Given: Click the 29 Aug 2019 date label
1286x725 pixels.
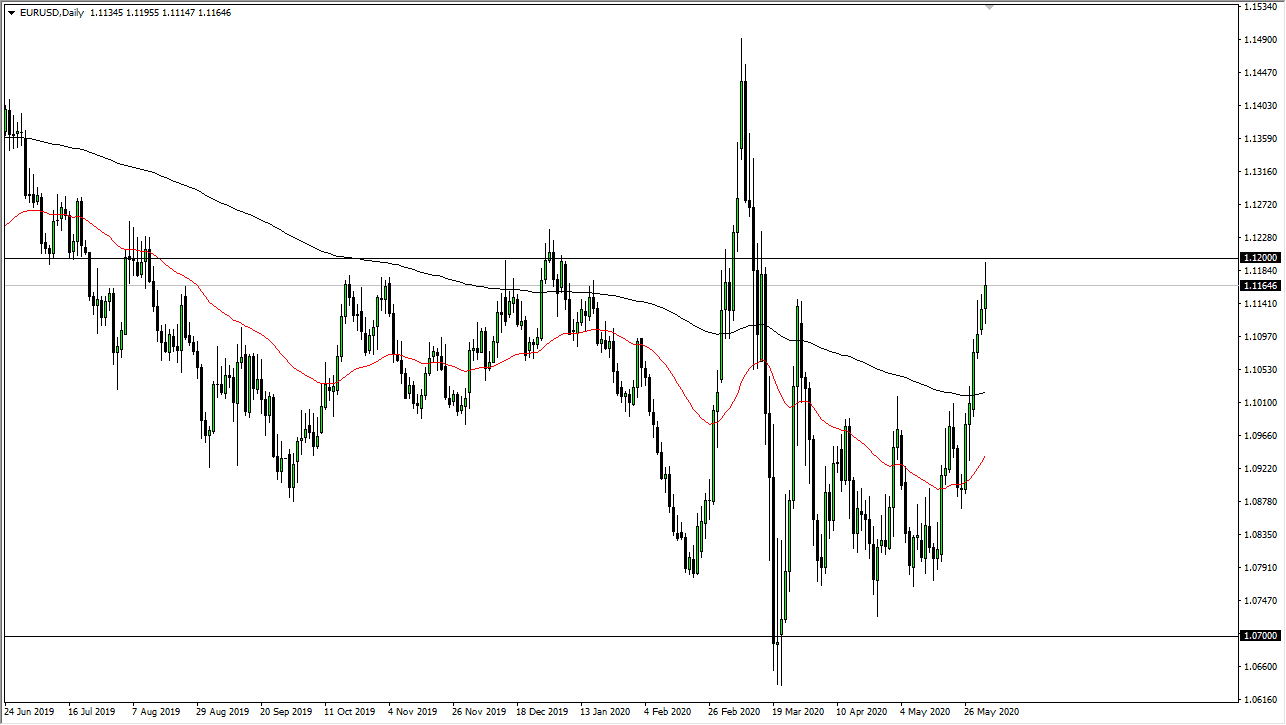Looking at the screenshot, I should point(223,713).
